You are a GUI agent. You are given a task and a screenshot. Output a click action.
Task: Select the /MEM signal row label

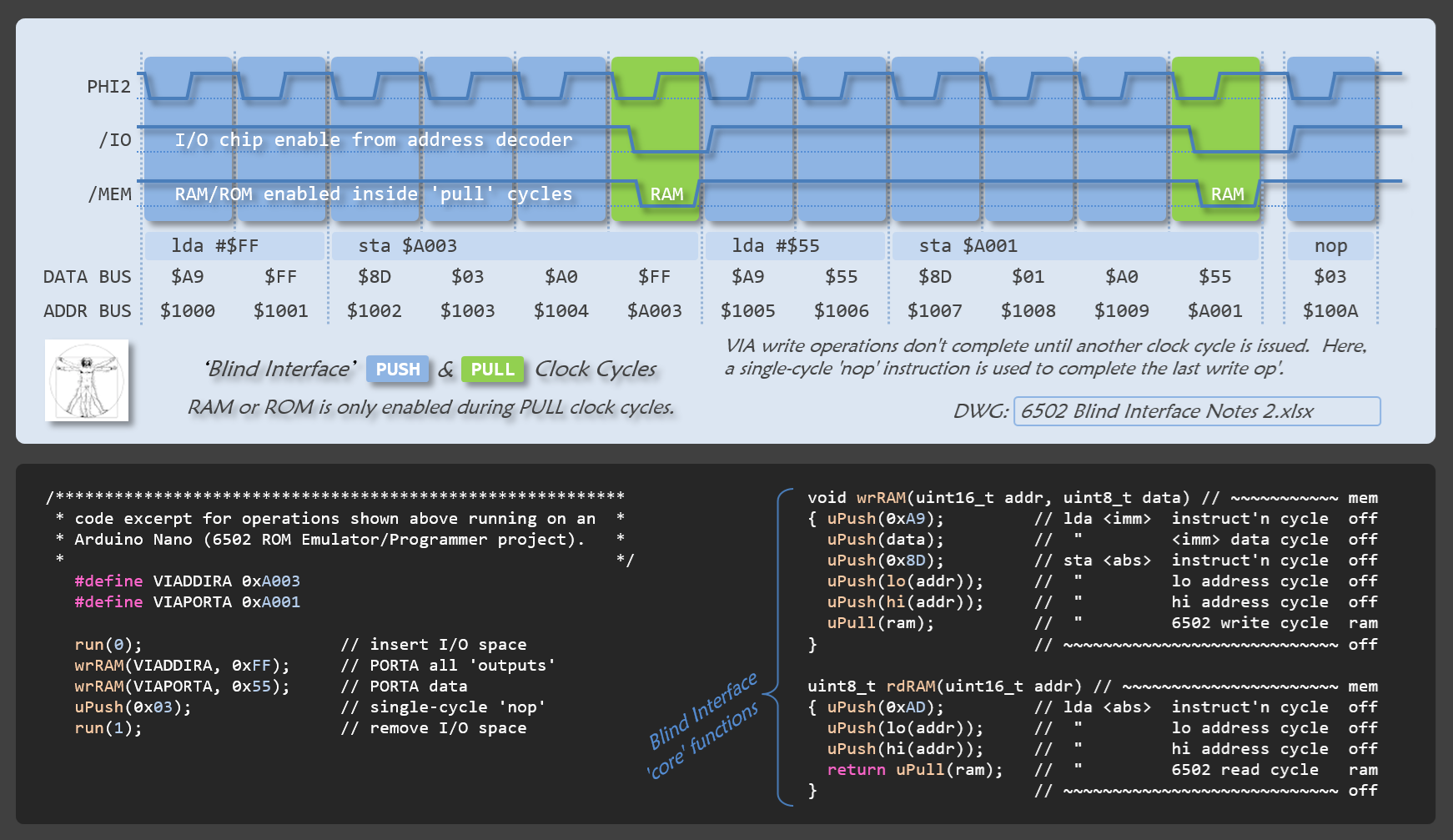(110, 194)
